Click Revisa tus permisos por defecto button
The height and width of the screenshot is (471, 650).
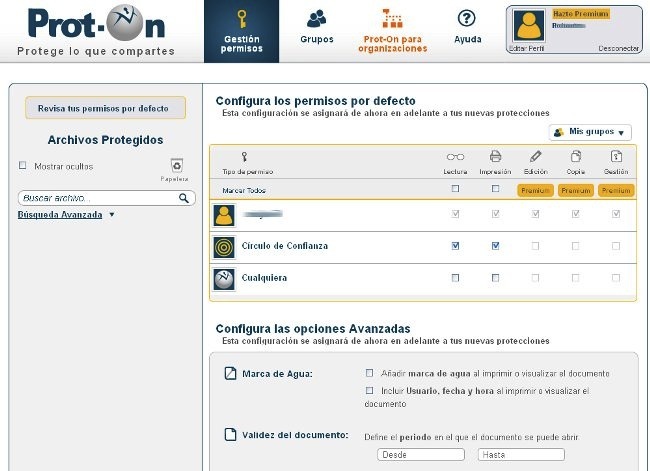point(104,108)
